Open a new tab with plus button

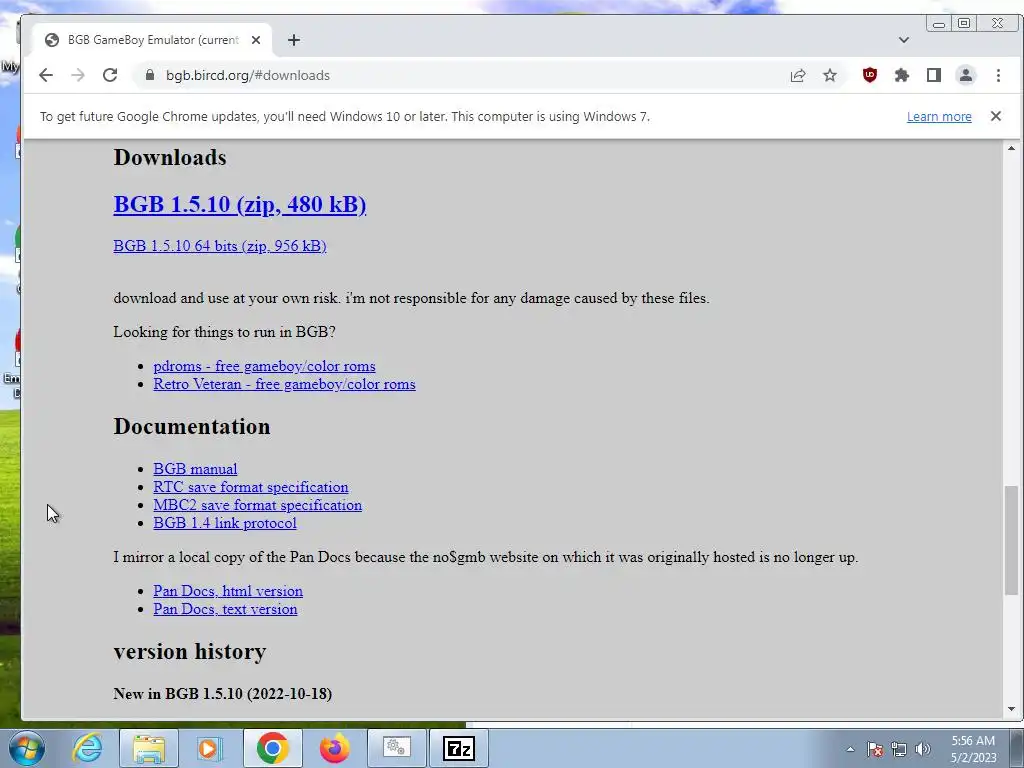coord(294,40)
